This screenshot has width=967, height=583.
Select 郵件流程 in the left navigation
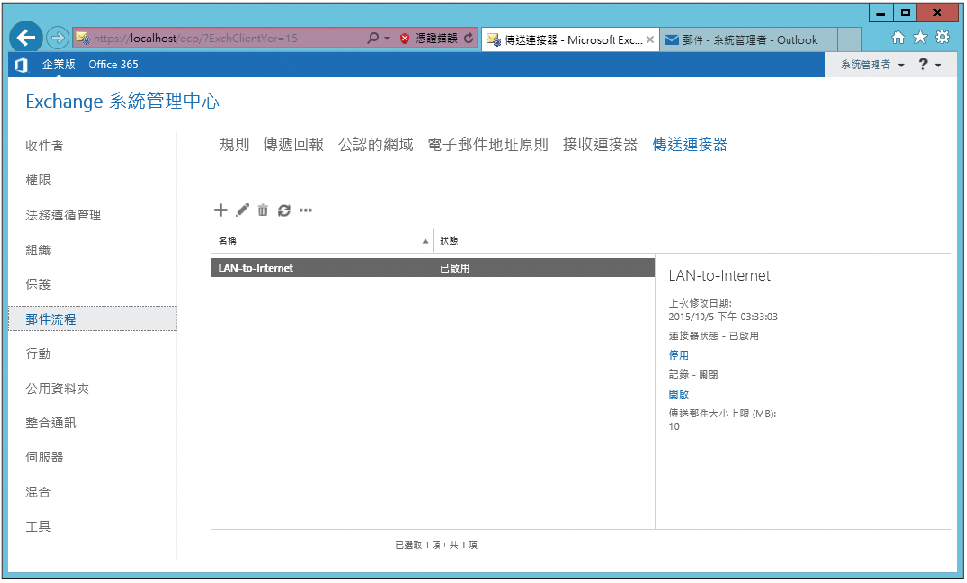click(x=93, y=319)
